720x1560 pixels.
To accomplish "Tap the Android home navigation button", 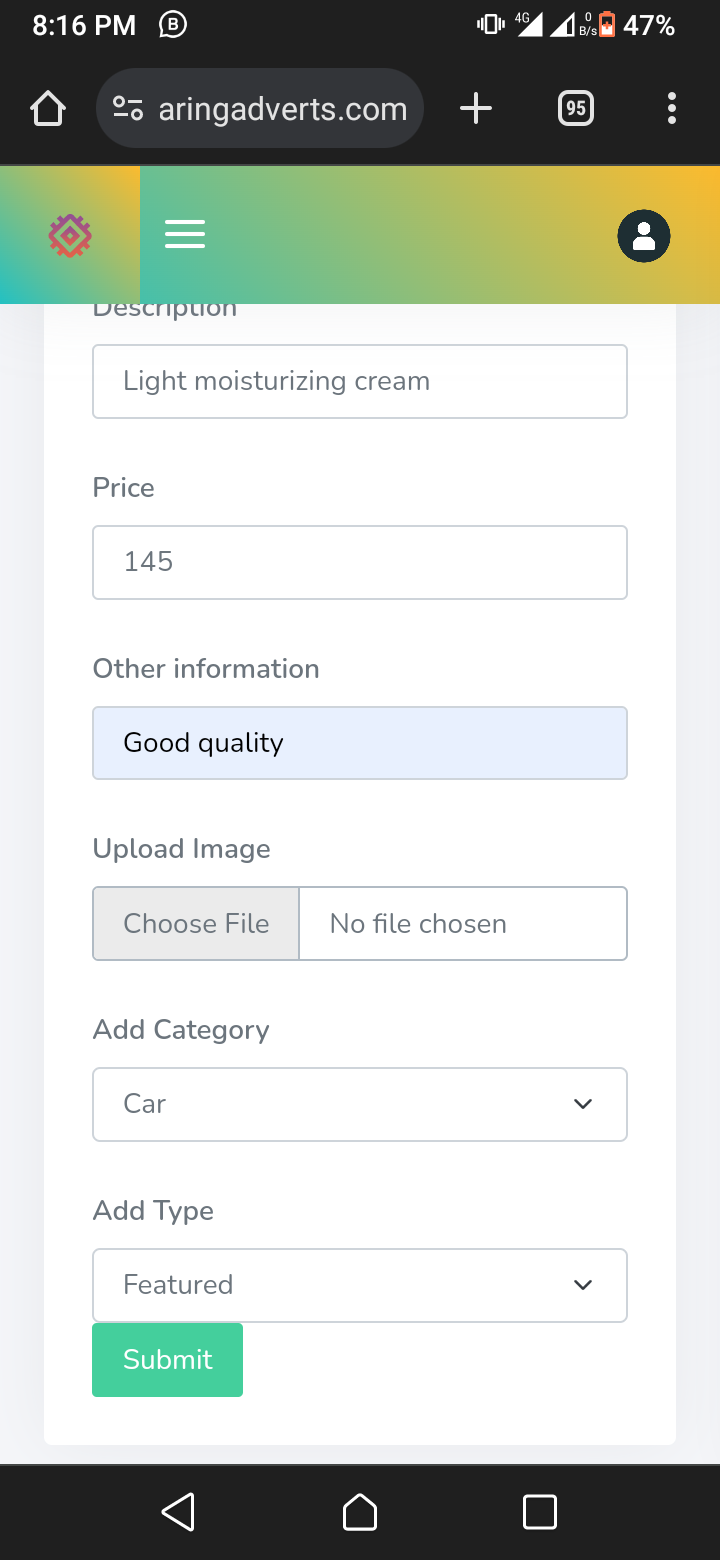I will (x=360, y=1512).
